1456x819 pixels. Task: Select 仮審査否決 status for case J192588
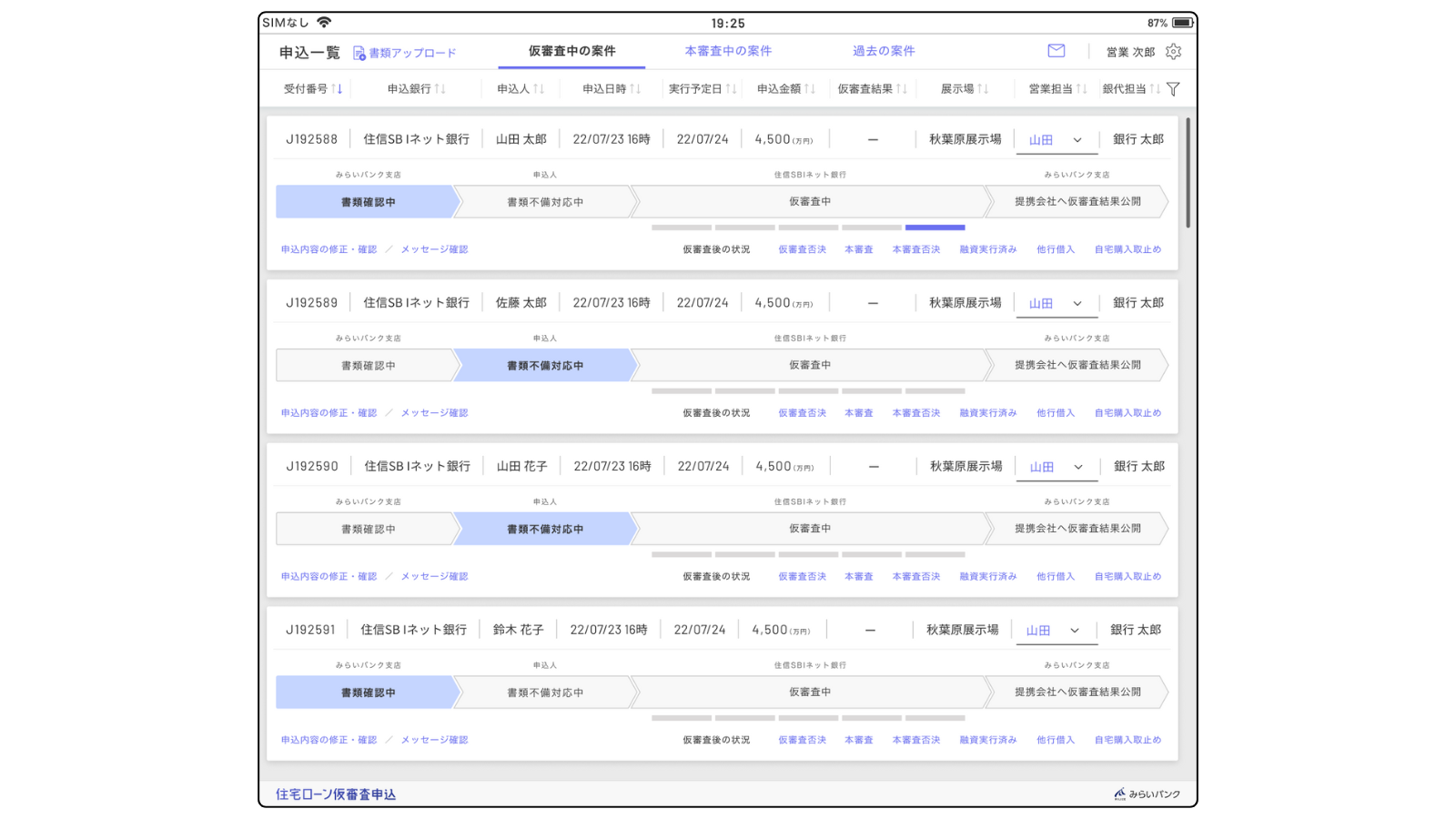802,248
